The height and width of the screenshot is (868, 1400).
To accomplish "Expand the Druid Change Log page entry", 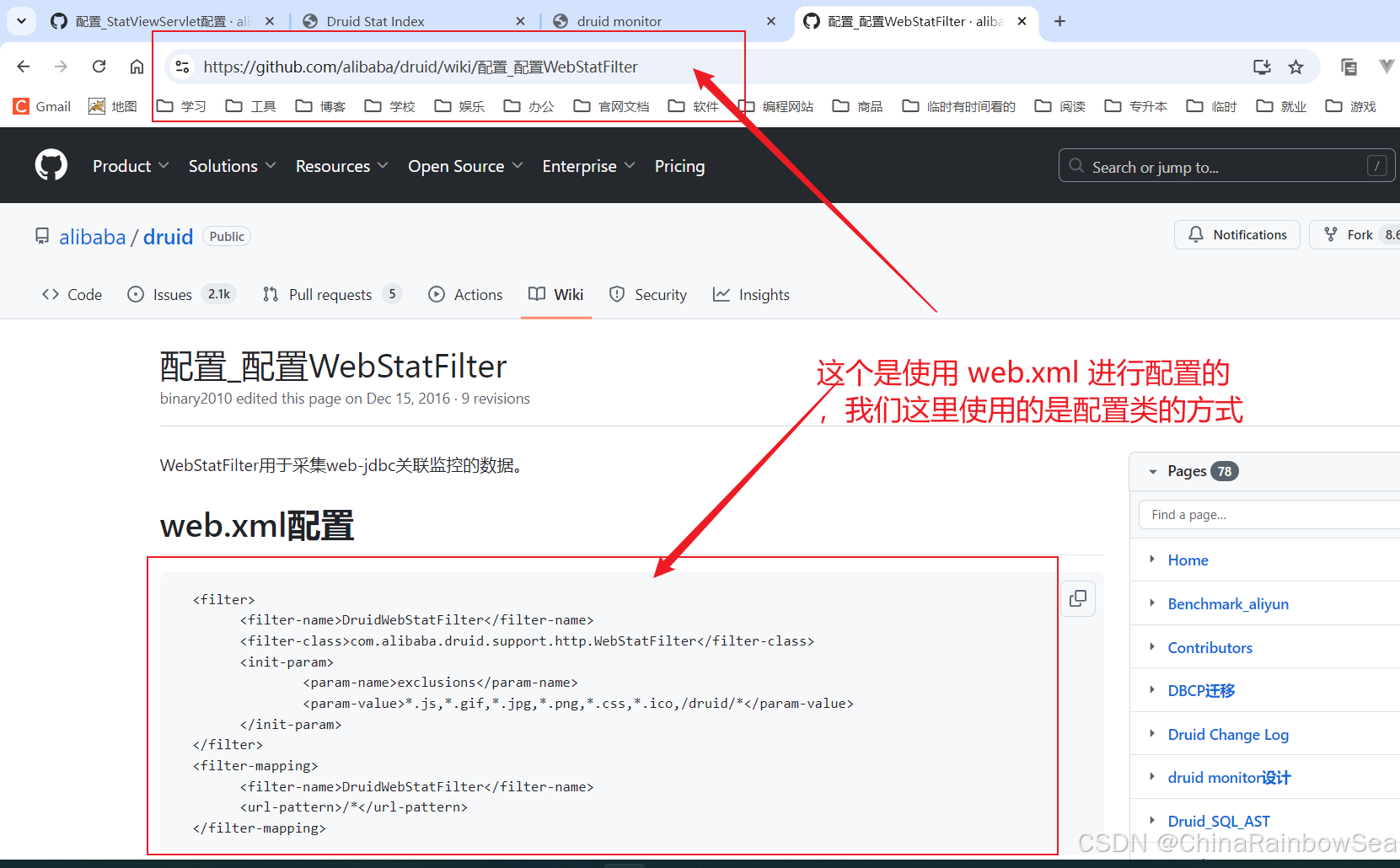I will coord(1153,734).
